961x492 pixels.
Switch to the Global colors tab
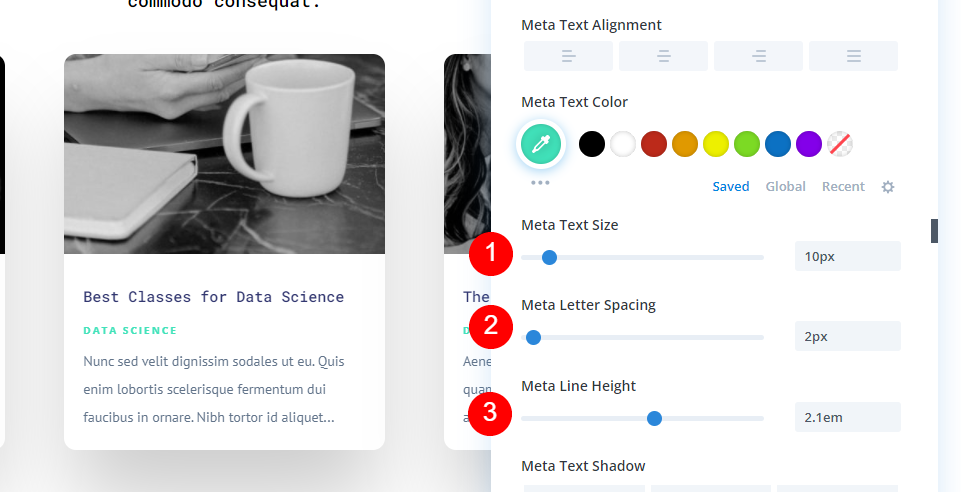(x=785, y=186)
